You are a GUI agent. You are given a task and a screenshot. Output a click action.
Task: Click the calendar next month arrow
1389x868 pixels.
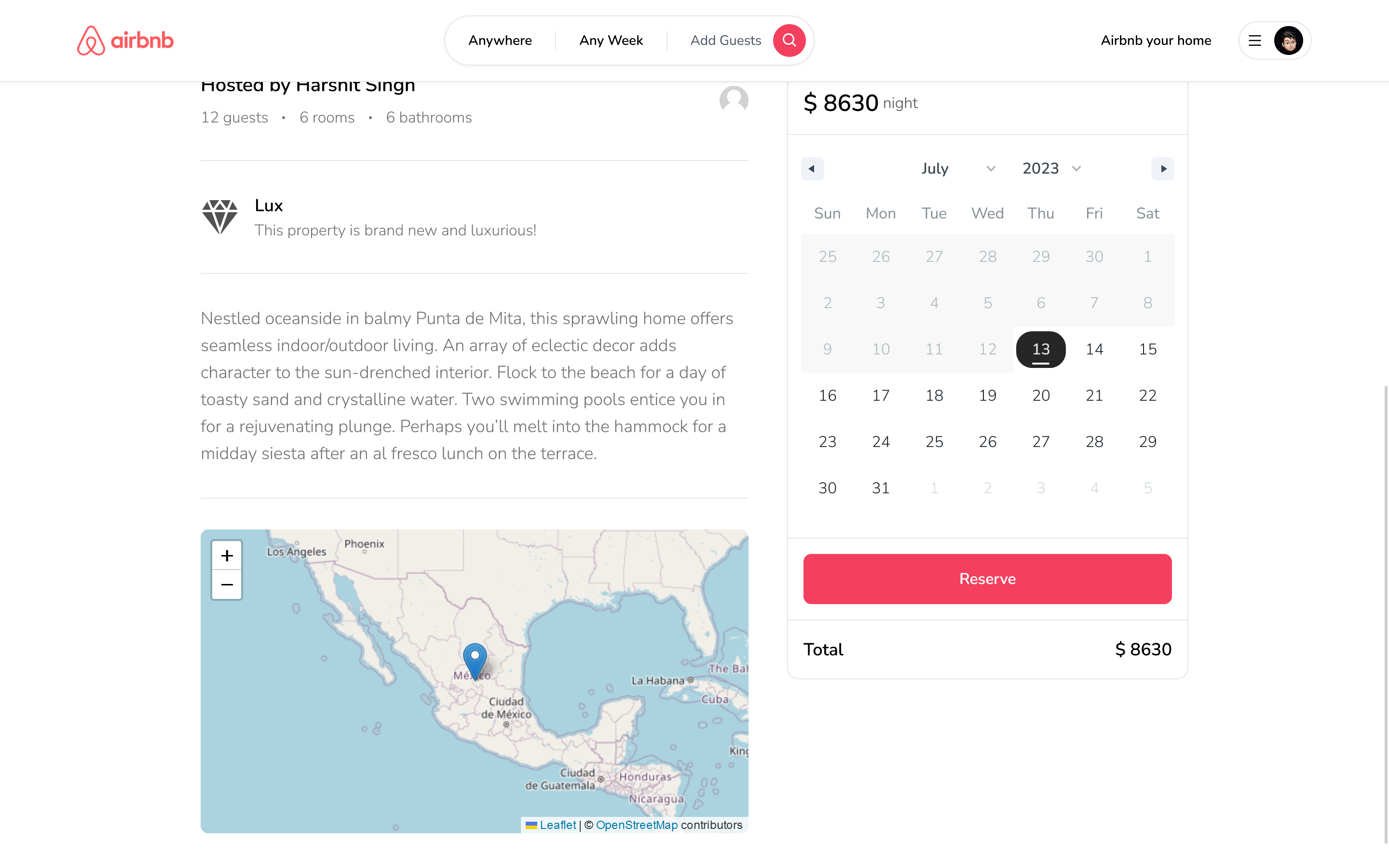click(1163, 169)
